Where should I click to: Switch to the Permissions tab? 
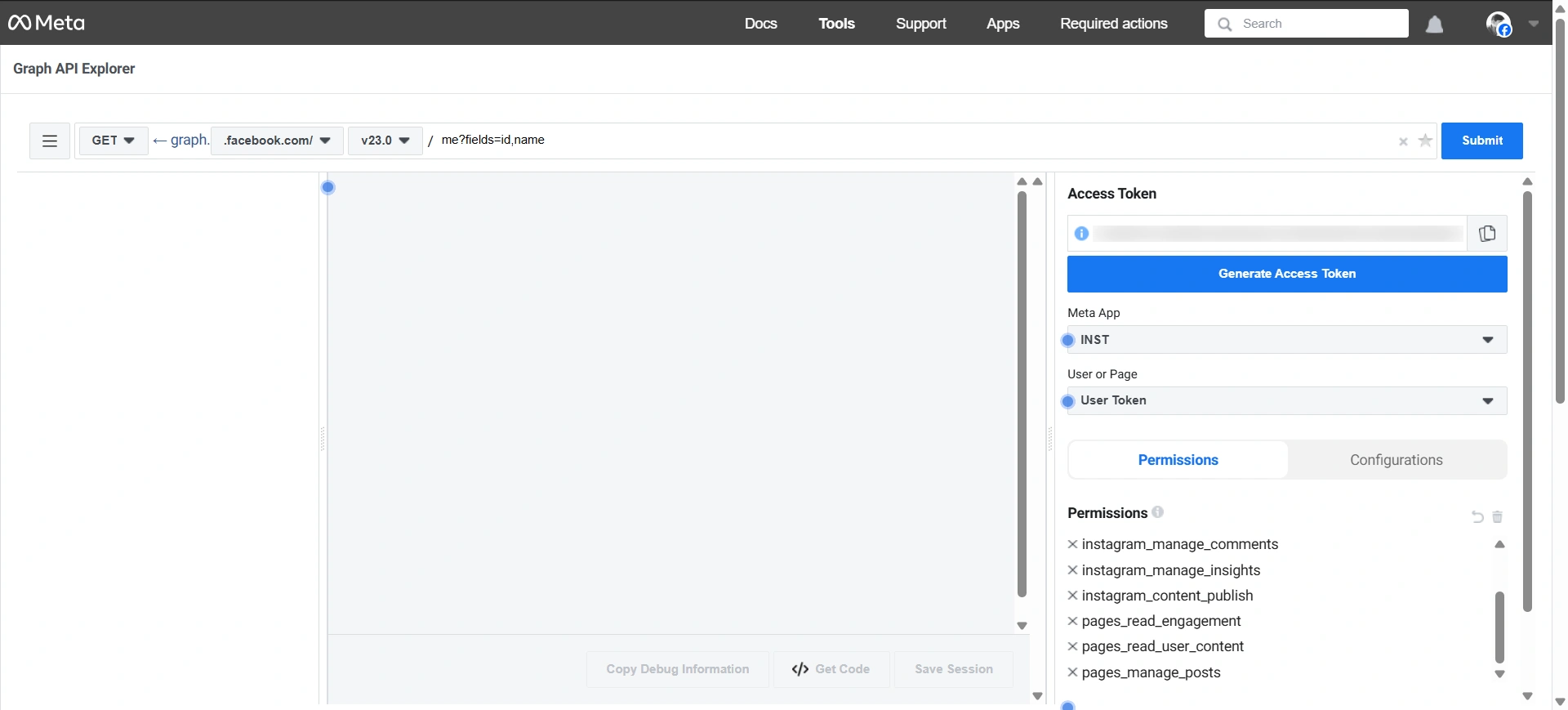[x=1178, y=460]
